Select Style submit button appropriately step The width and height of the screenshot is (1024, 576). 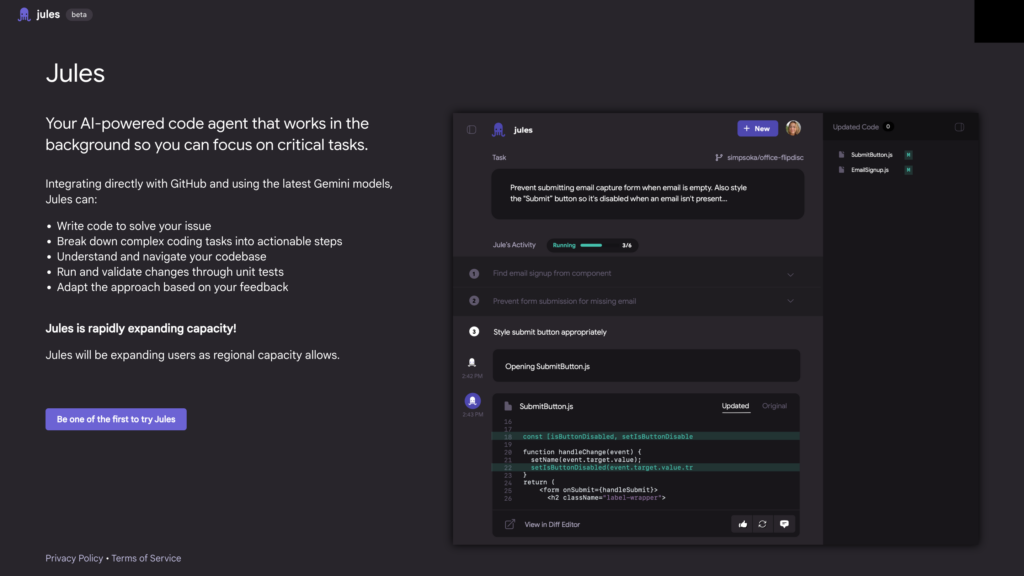[x=550, y=332]
